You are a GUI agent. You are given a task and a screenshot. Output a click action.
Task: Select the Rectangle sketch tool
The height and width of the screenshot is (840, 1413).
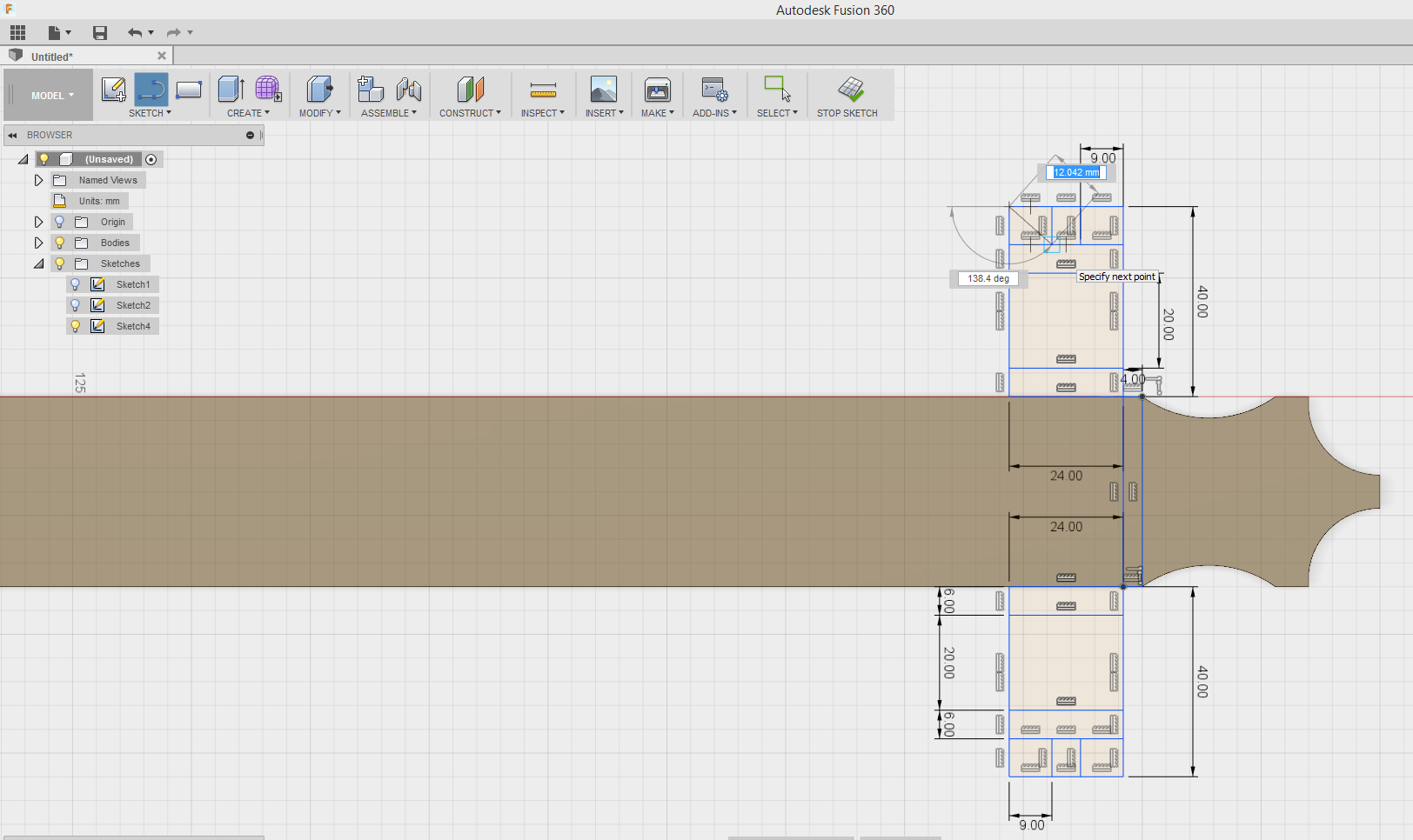(189, 89)
